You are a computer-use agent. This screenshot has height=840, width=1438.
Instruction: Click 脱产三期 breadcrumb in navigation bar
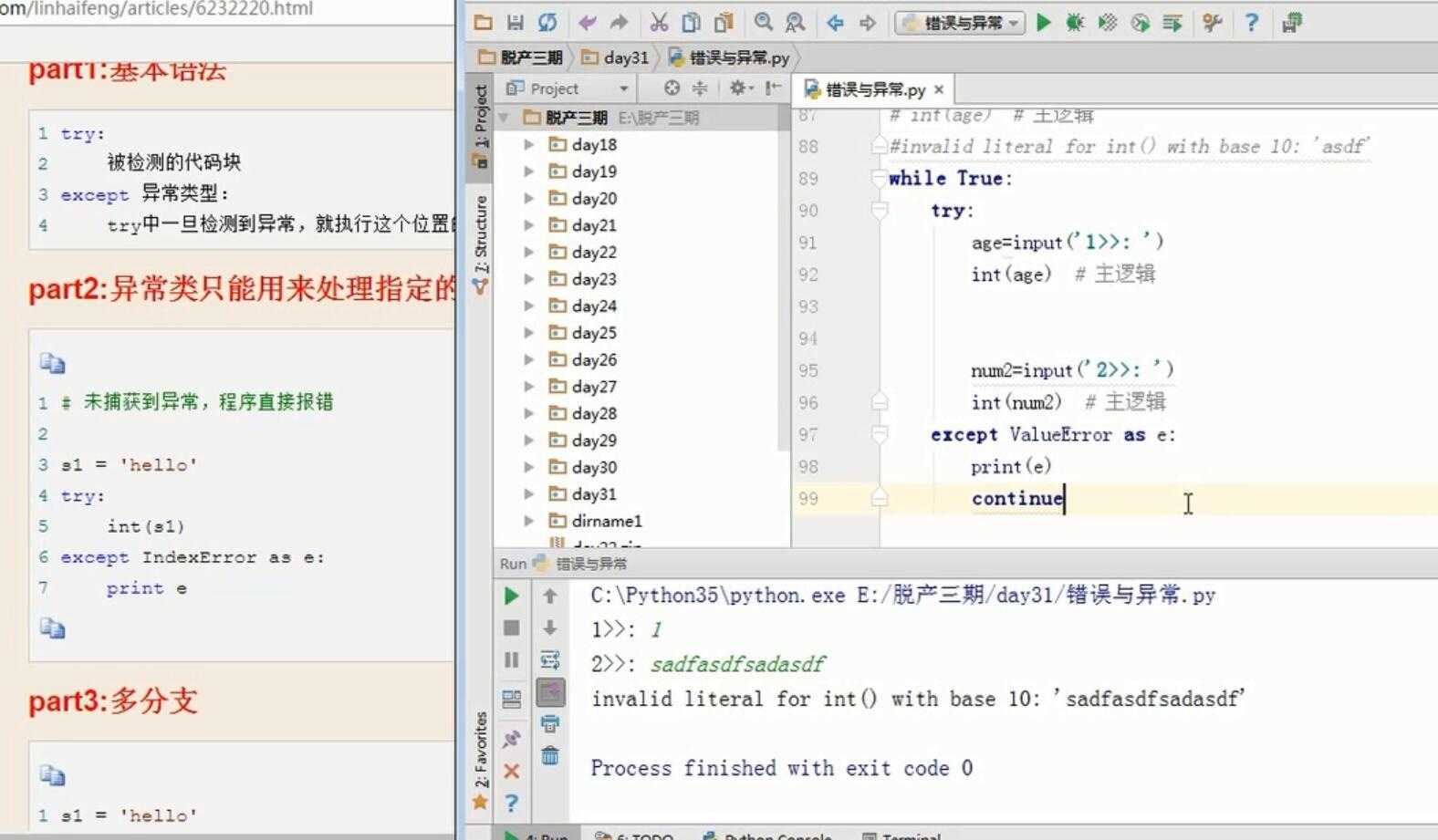[522, 57]
